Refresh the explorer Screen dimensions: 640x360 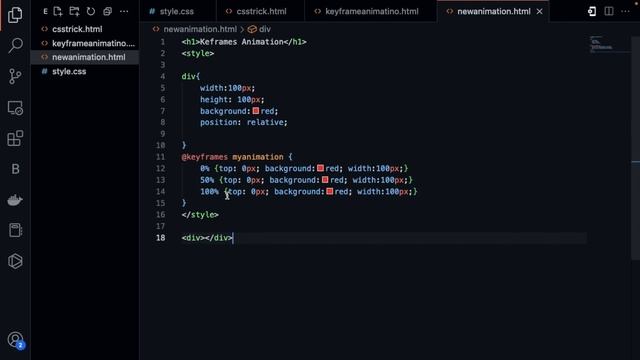[x=91, y=11]
